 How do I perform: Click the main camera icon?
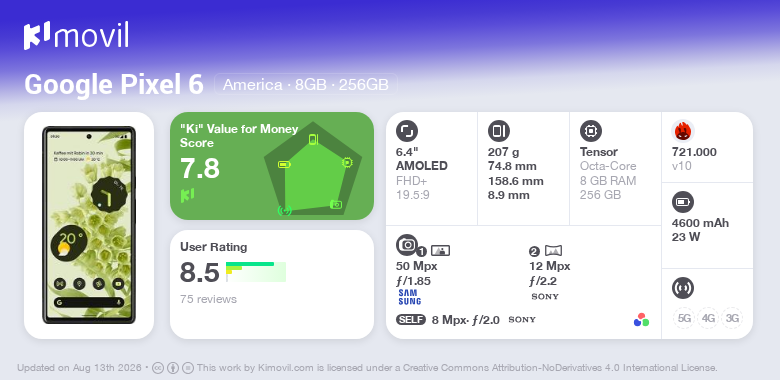click(x=406, y=244)
